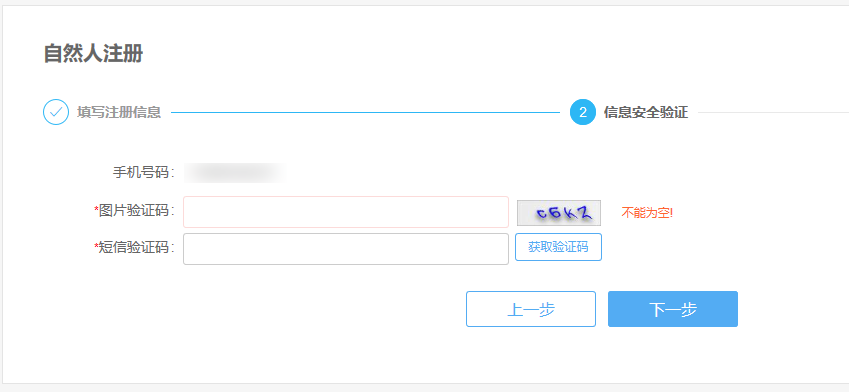Click the completed step checkmark circle icon
The image size is (849, 392).
click(56, 112)
